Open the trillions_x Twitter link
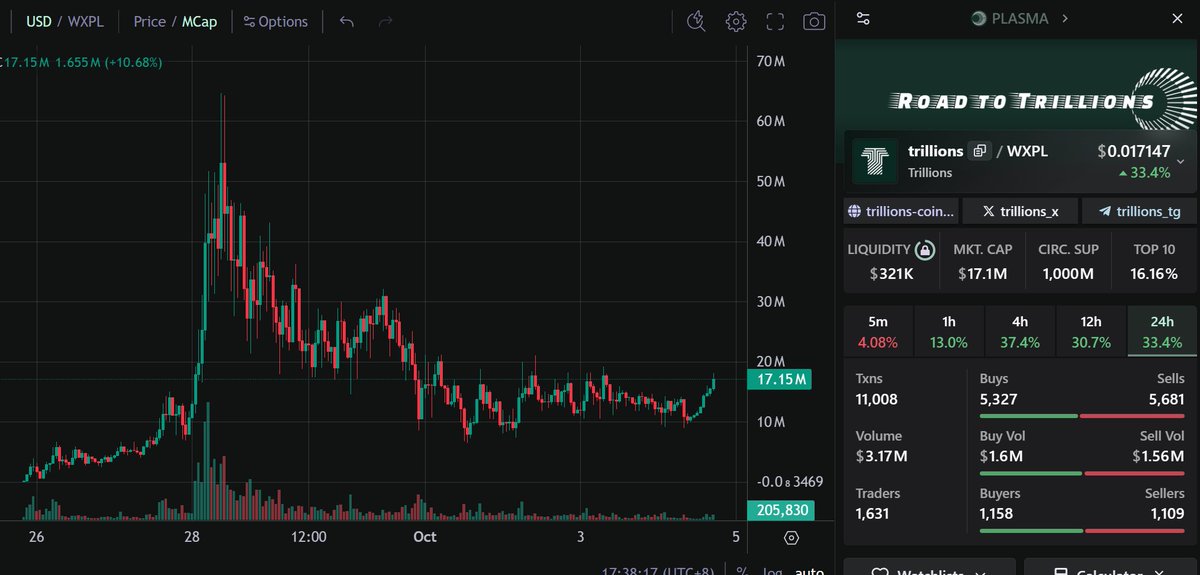 coord(1022,211)
